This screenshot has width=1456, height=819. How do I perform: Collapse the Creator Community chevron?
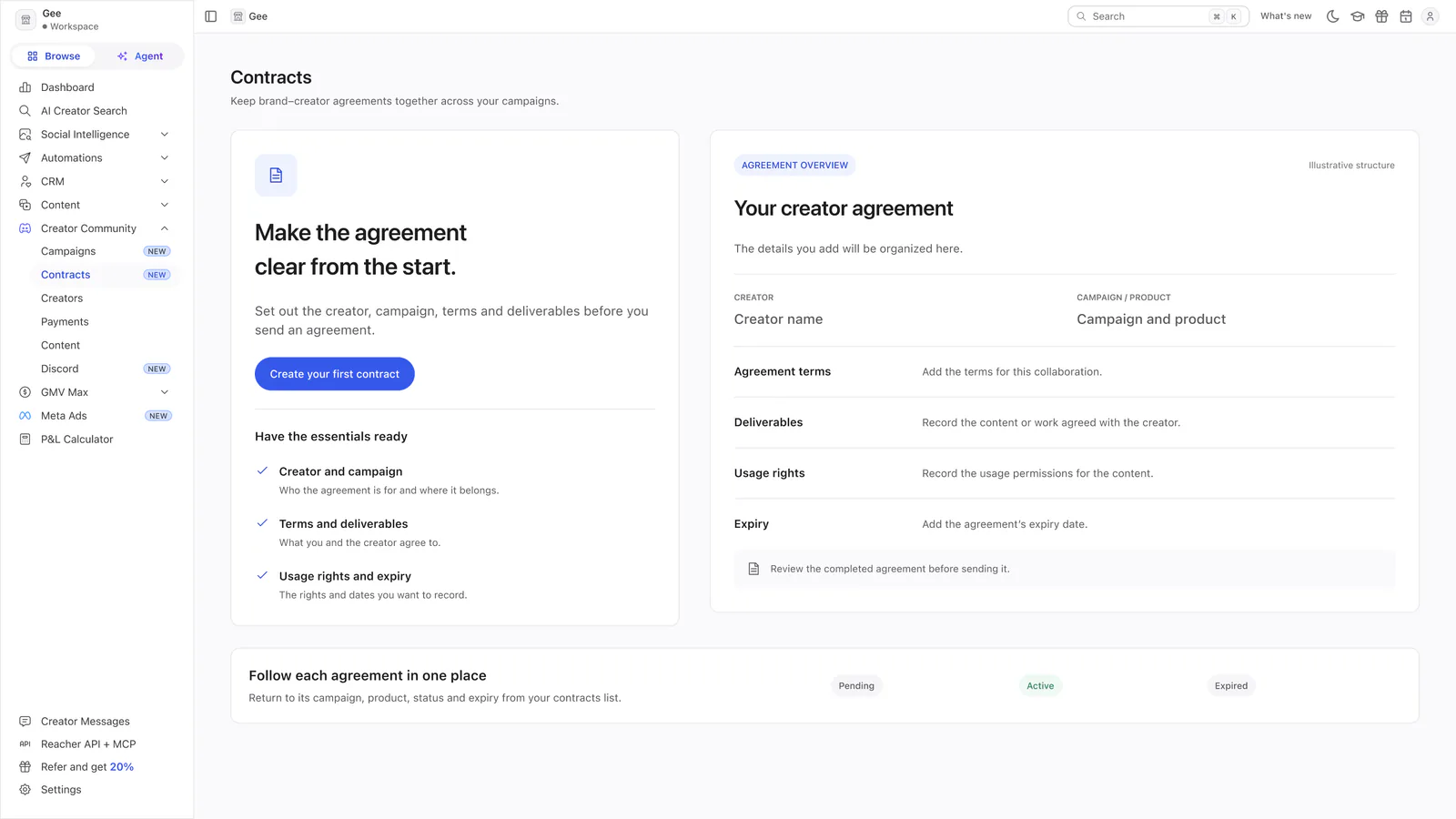[165, 228]
